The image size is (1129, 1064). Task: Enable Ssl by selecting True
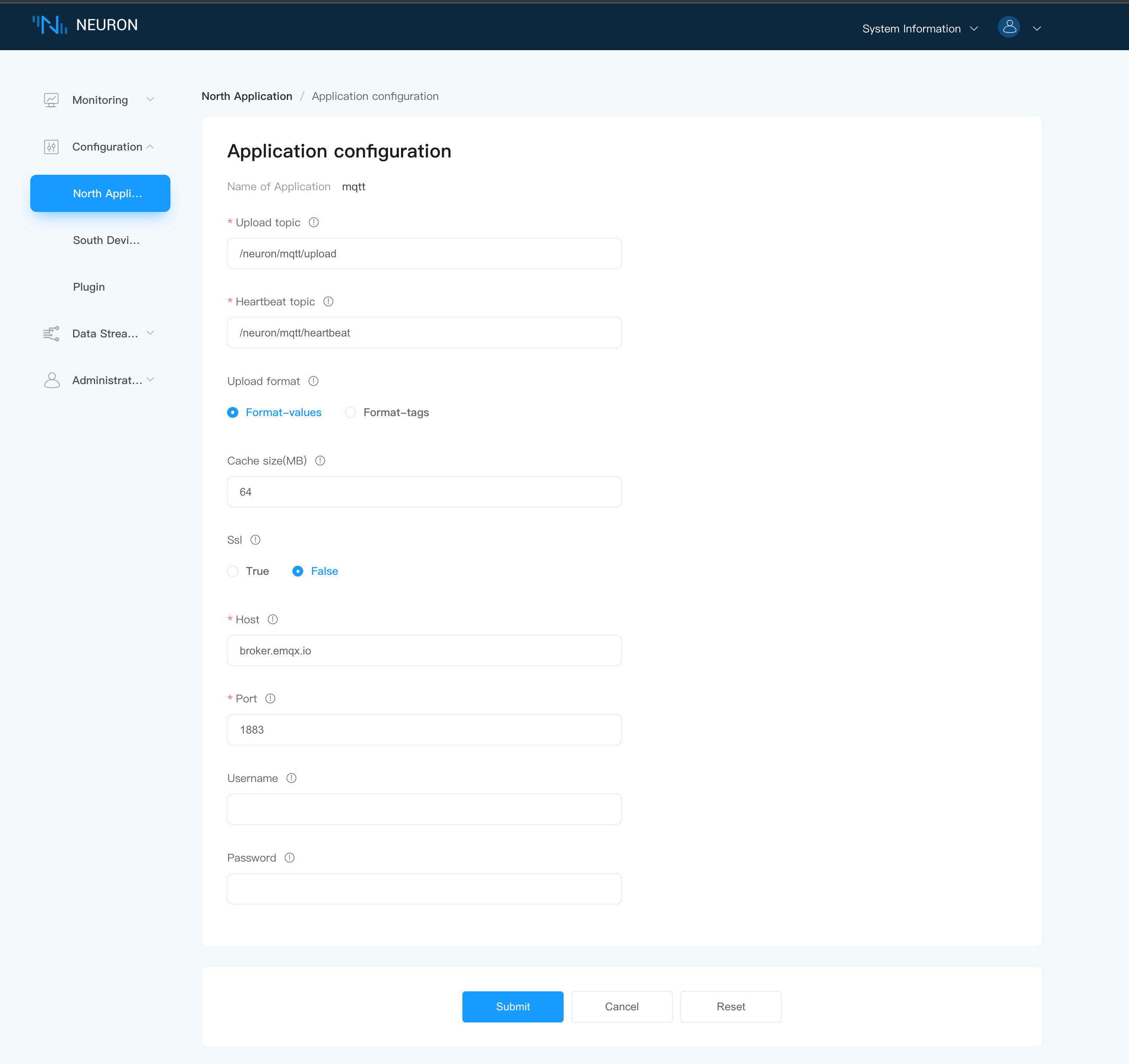233,570
